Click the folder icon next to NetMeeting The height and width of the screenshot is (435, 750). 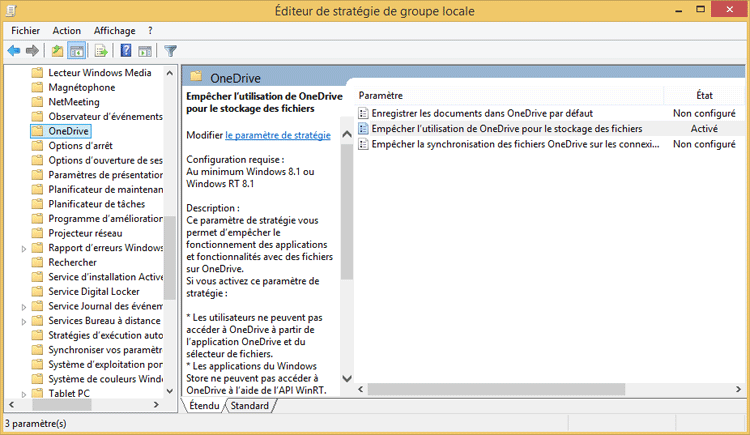coord(37,101)
